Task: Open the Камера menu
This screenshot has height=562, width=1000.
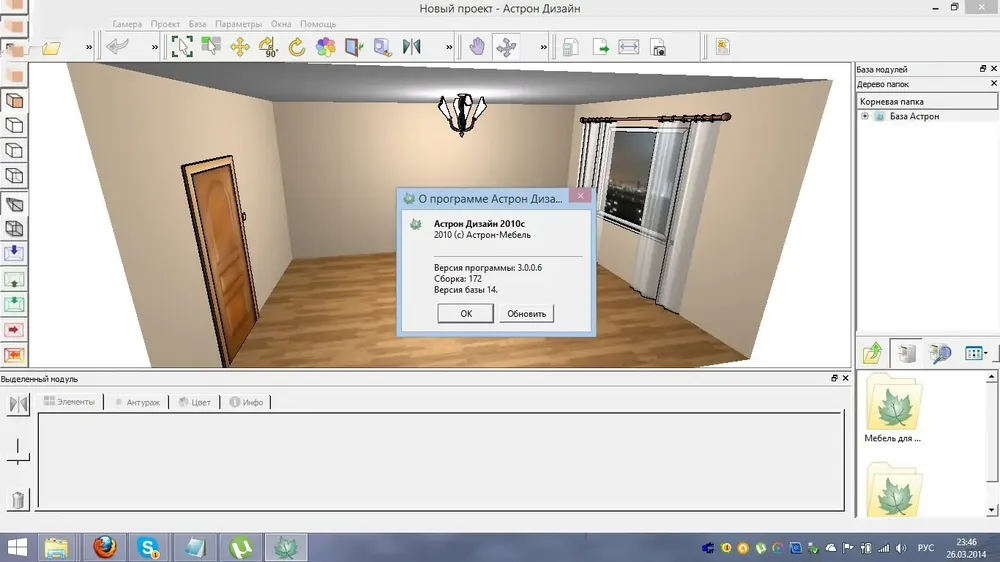Action: click(127, 24)
